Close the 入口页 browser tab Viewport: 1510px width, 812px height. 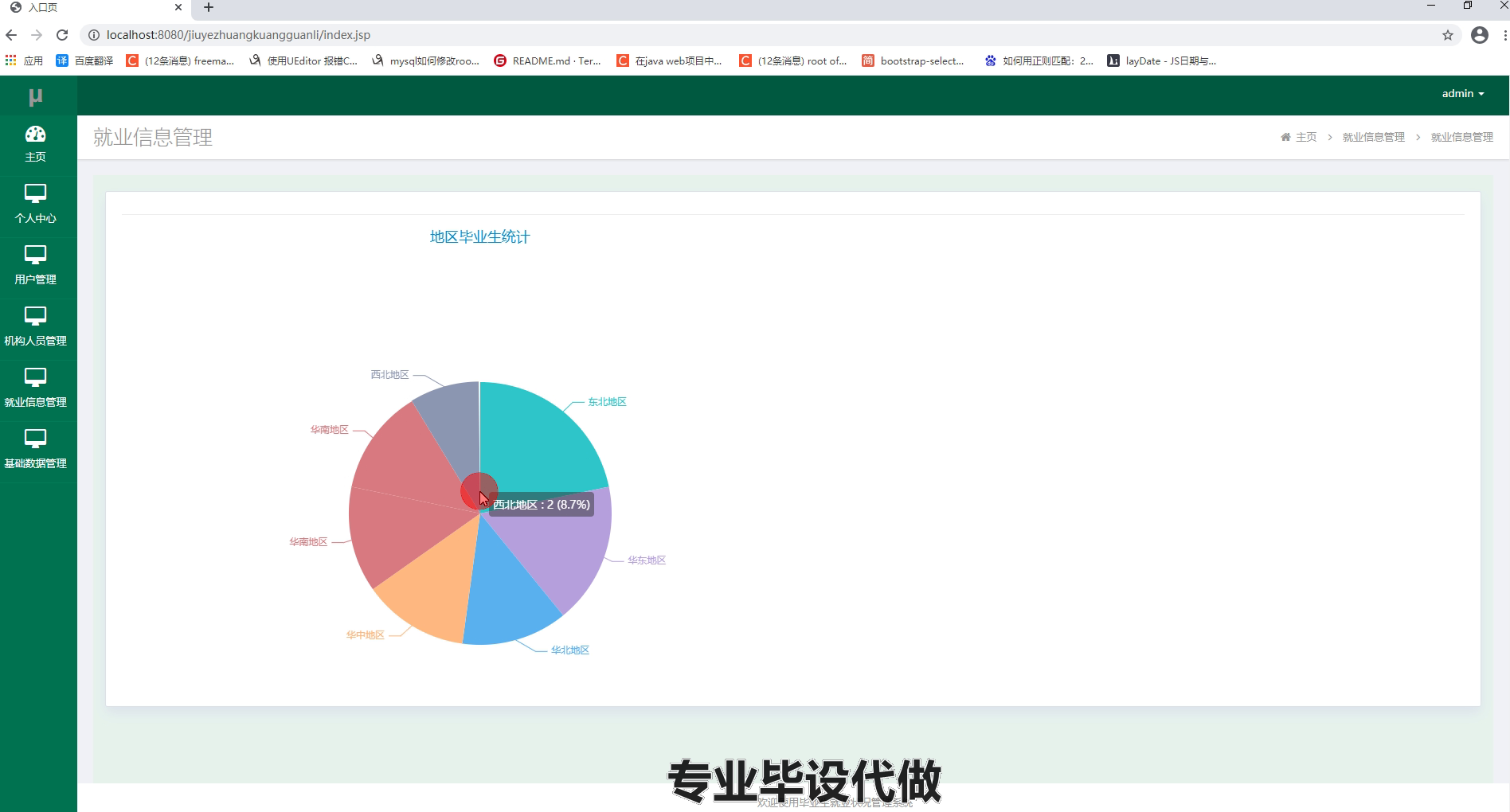[x=178, y=7]
